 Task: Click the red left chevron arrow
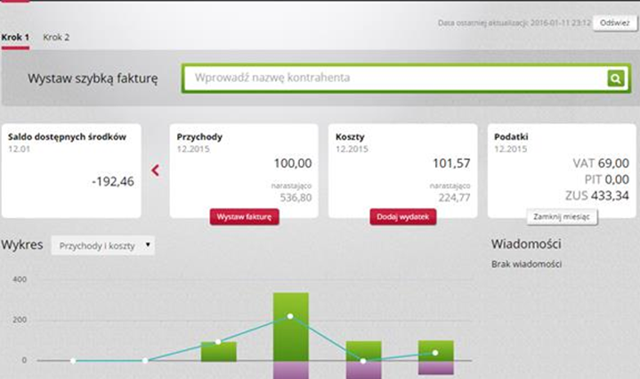(155, 170)
